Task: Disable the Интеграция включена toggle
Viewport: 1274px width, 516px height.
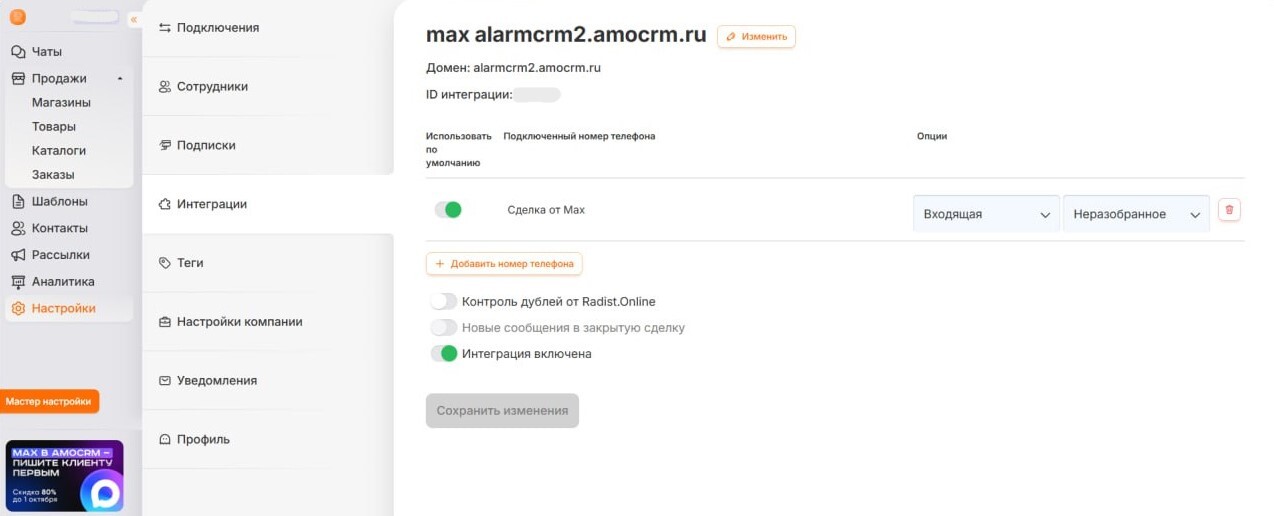Action: (x=444, y=353)
